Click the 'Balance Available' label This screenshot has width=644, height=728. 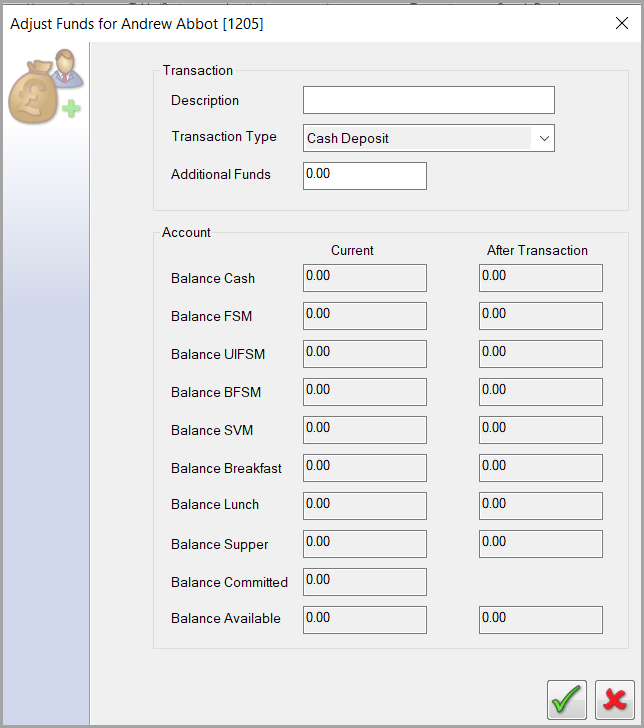(x=226, y=619)
